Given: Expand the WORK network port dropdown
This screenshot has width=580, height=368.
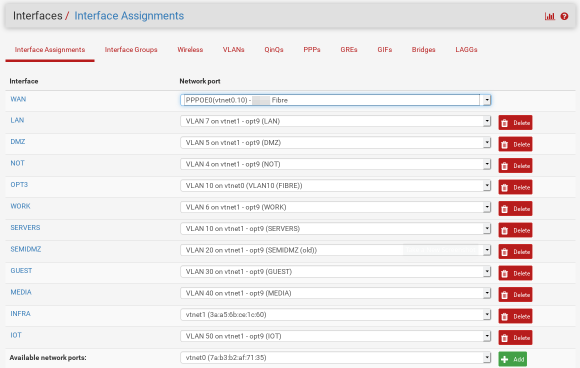Looking at the screenshot, I should pos(335,207).
